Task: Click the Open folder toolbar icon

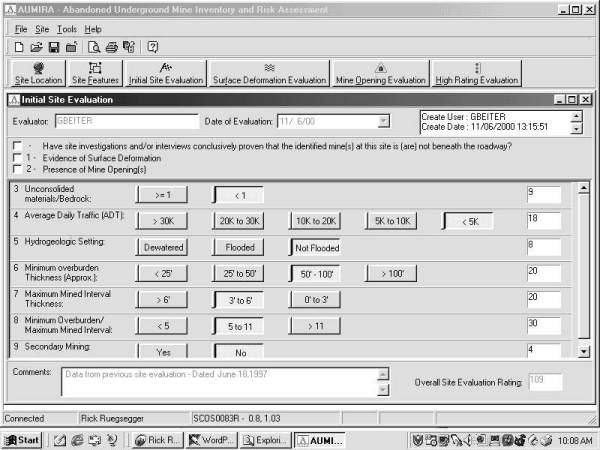Action: 37,47
